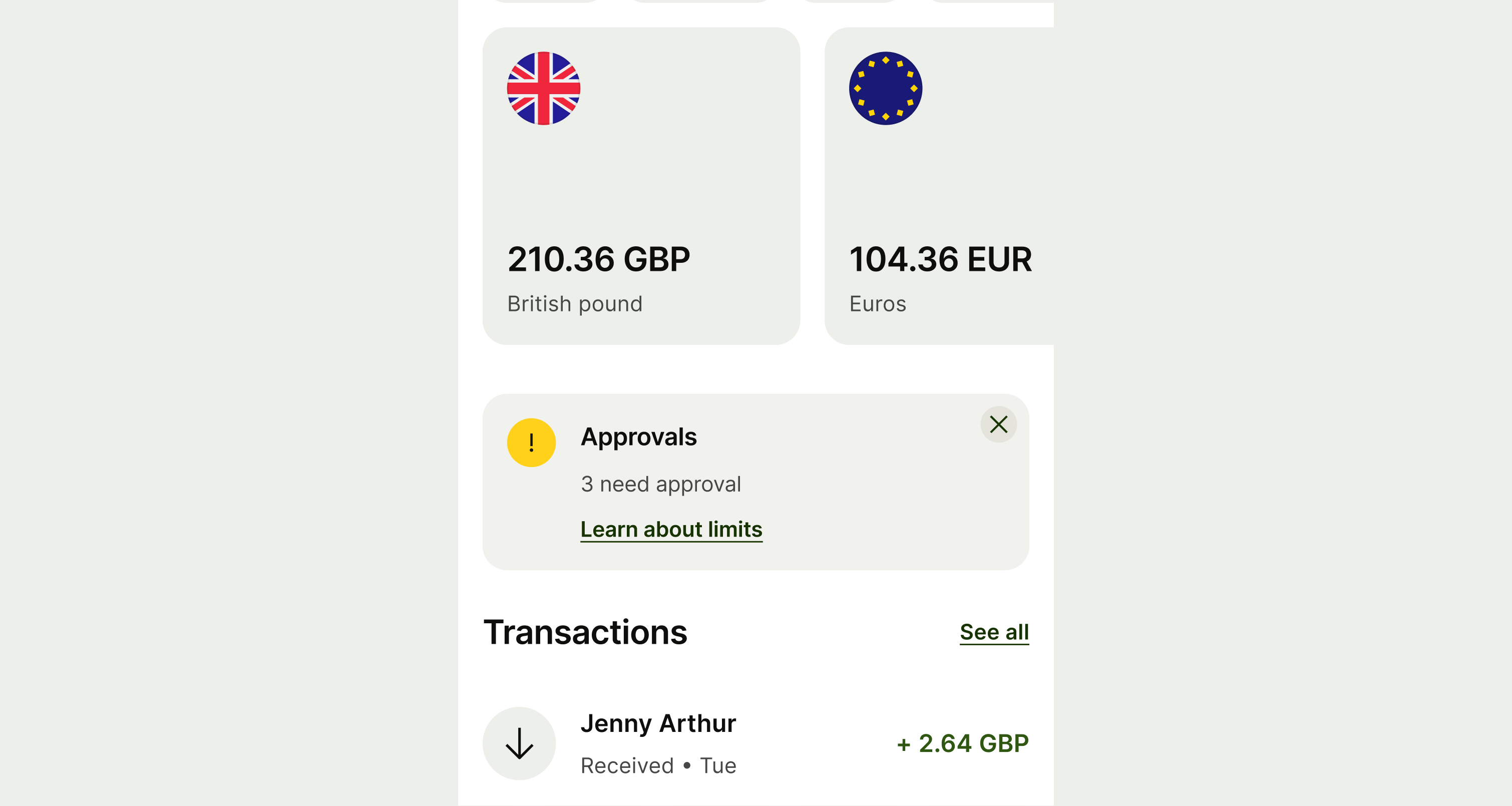Click the British pound currency label

(x=575, y=304)
